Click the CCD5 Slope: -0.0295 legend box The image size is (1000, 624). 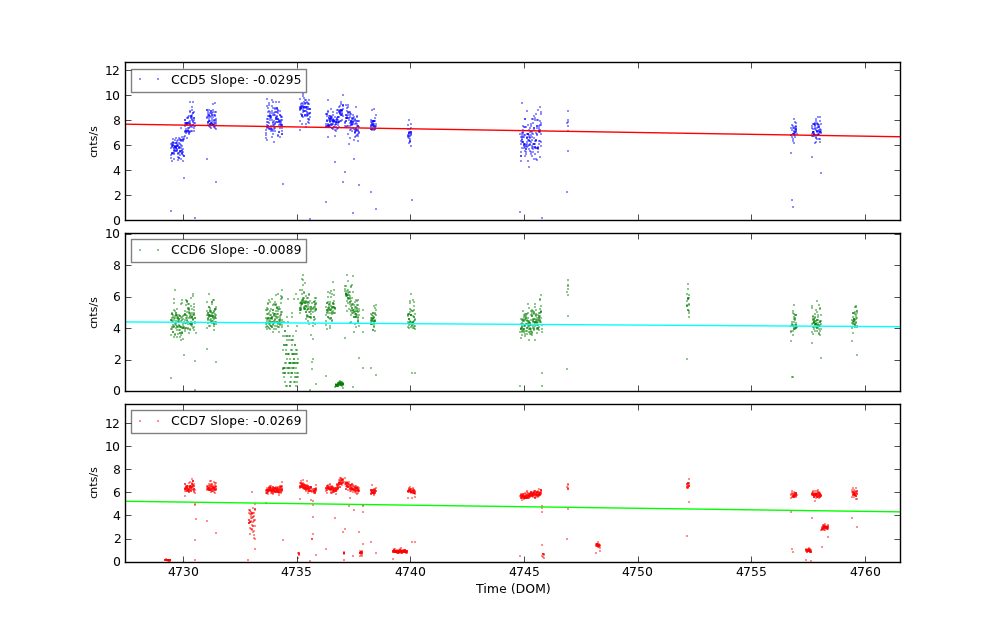click(x=218, y=80)
